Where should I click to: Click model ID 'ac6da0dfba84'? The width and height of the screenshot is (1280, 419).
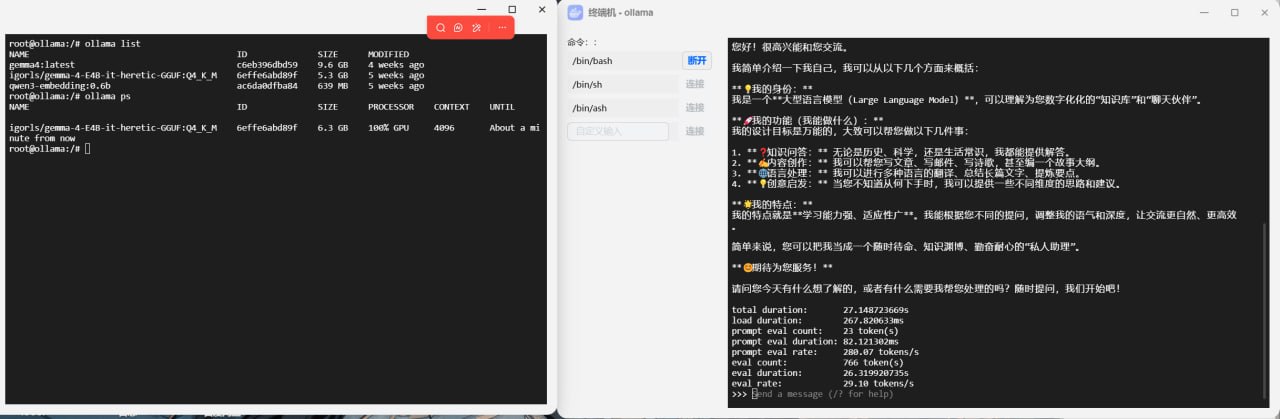click(x=267, y=86)
